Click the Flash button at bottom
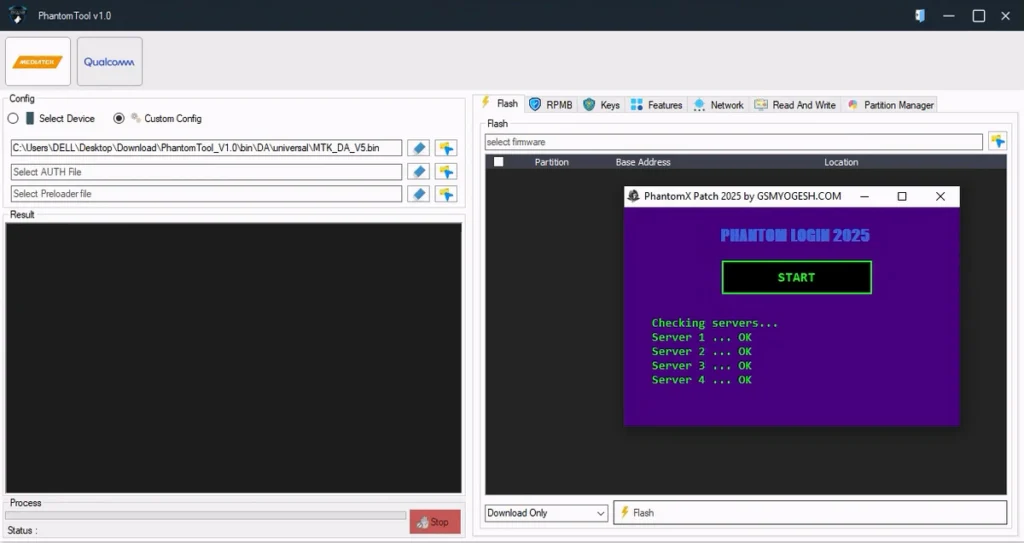The width and height of the screenshot is (1024, 543). (809, 513)
